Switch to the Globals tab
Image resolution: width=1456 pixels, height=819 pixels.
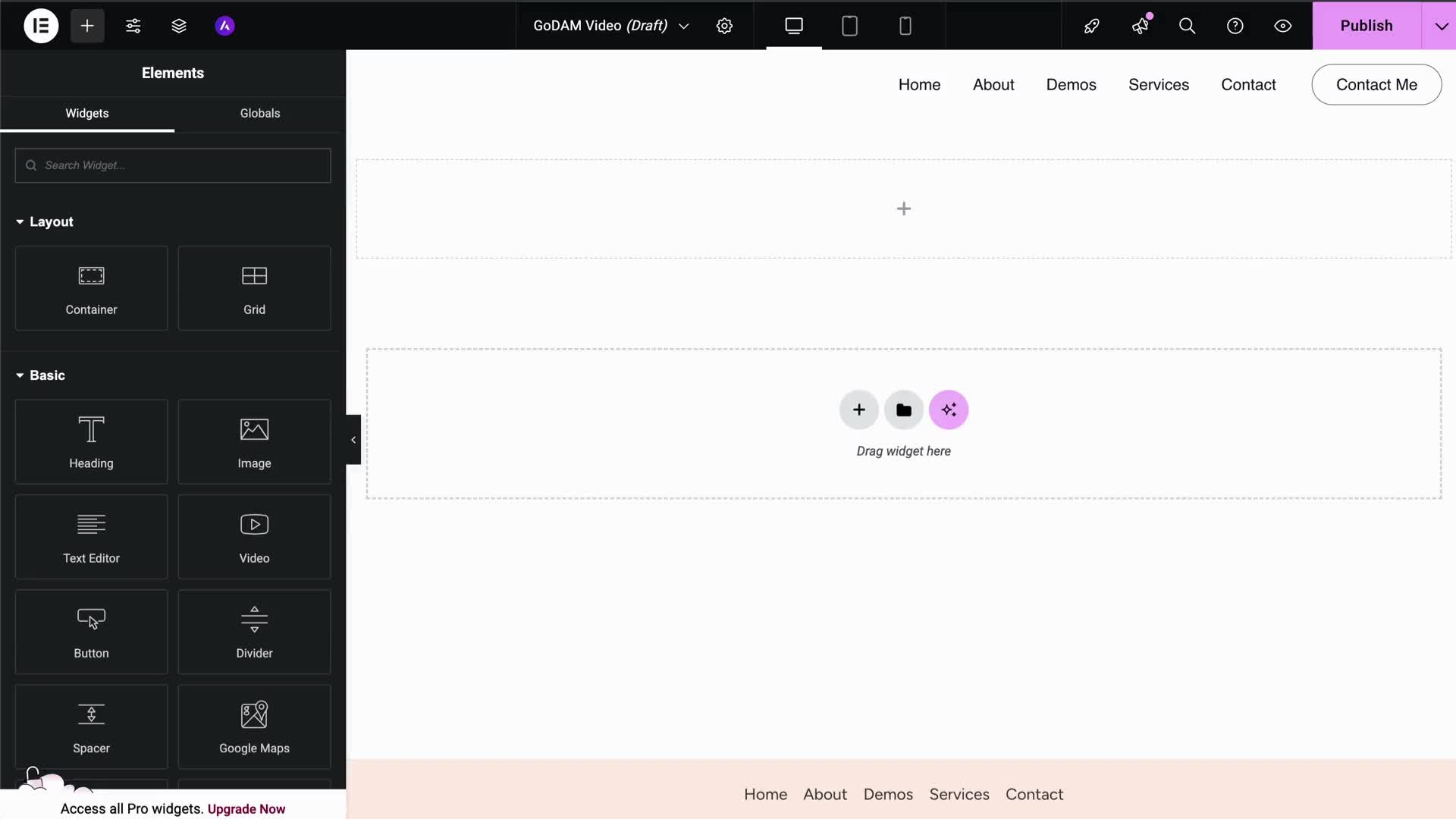pyautogui.click(x=259, y=113)
